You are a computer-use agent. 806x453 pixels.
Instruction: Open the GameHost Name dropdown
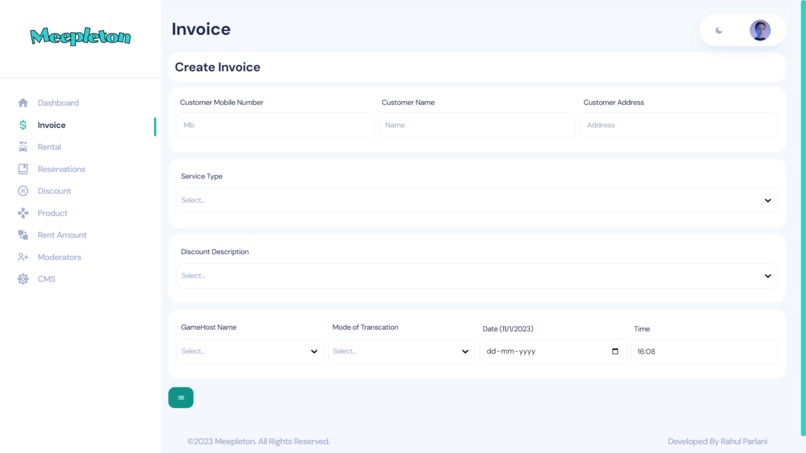pyautogui.click(x=250, y=351)
